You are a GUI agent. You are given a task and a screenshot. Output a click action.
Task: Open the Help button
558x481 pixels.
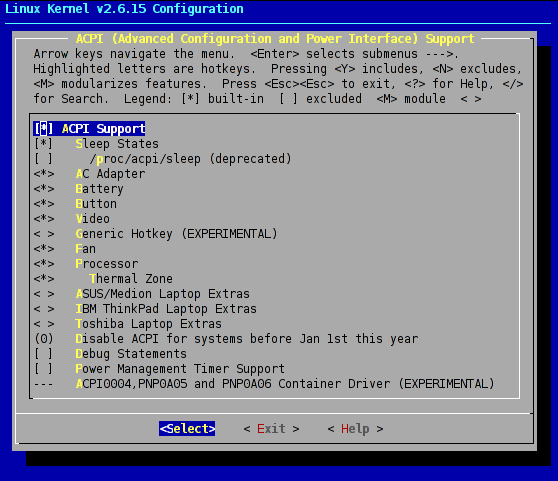pyautogui.click(x=355, y=429)
